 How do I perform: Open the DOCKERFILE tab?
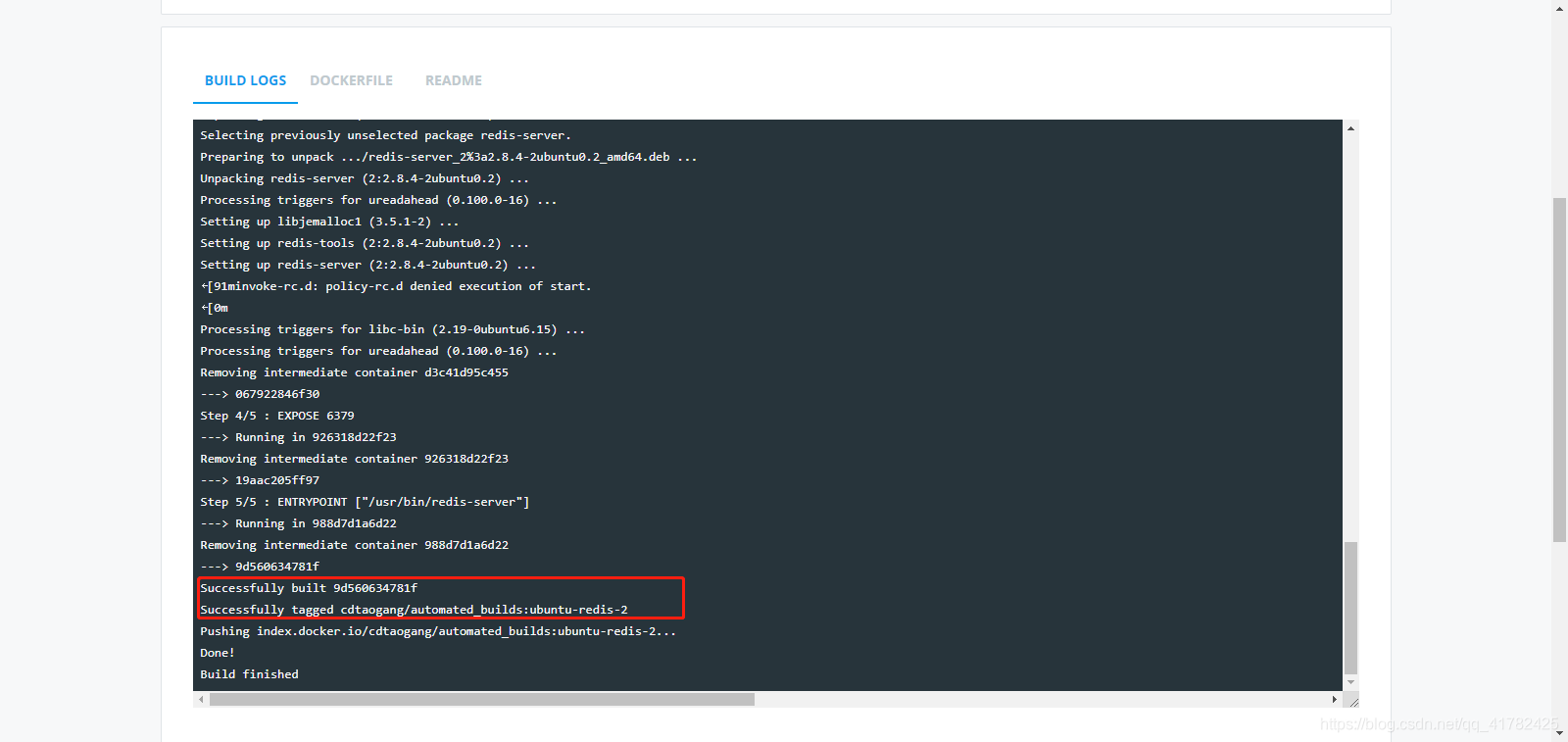click(x=351, y=80)
